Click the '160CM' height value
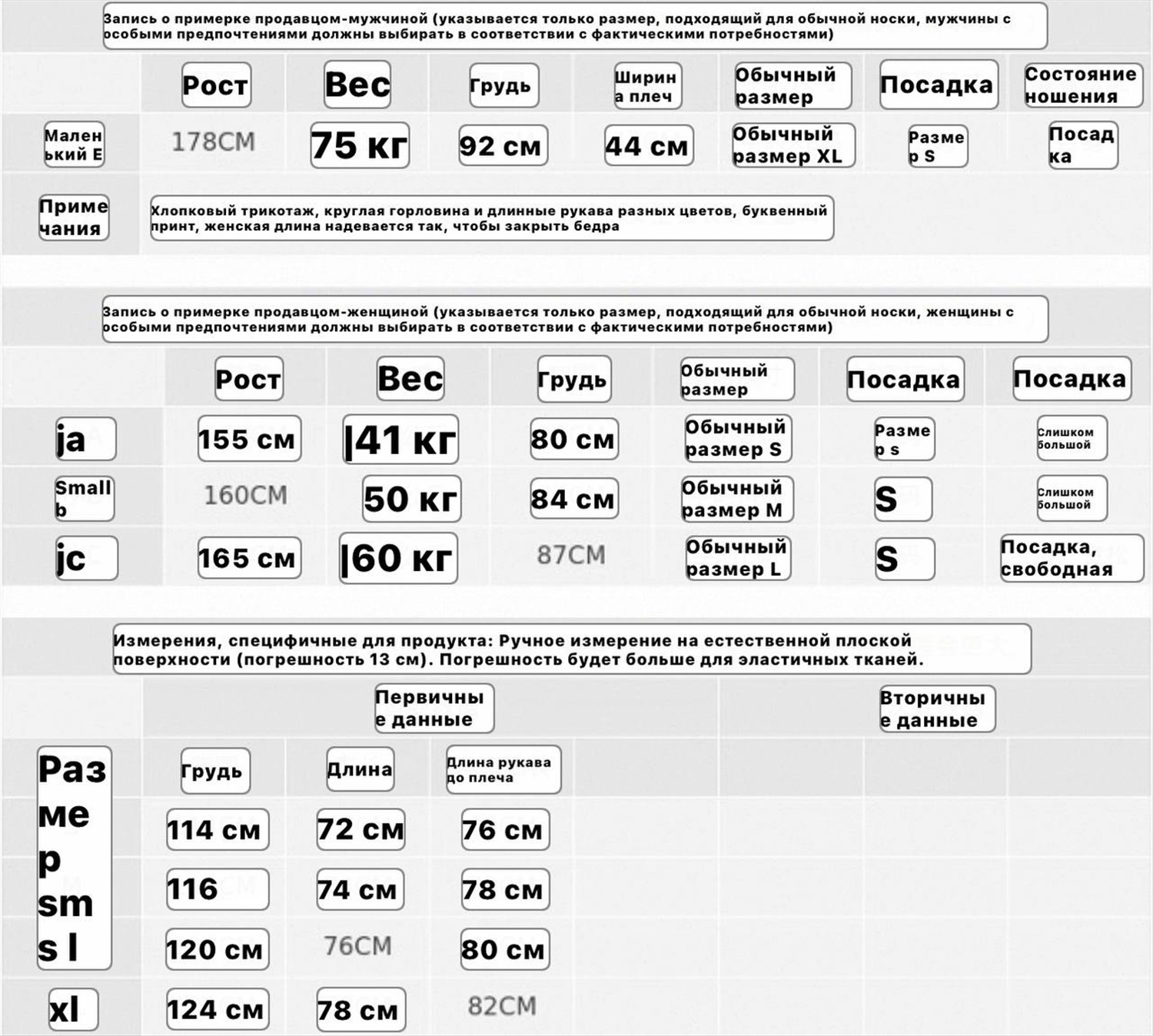This screenshot has width=1153, height=1036. [x=245, y=496]
